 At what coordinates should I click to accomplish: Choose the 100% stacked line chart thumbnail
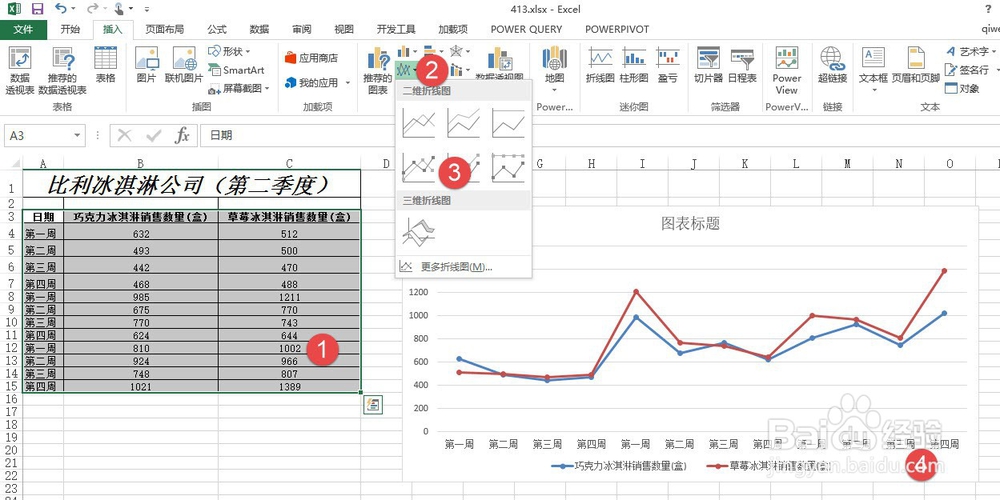pos(508,123)
